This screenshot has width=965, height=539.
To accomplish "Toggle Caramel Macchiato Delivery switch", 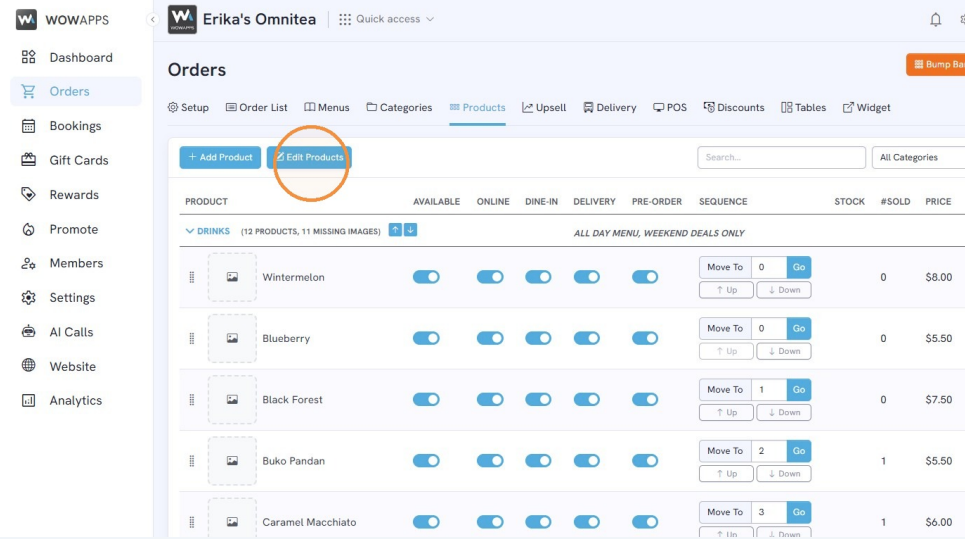I will 587,522.
